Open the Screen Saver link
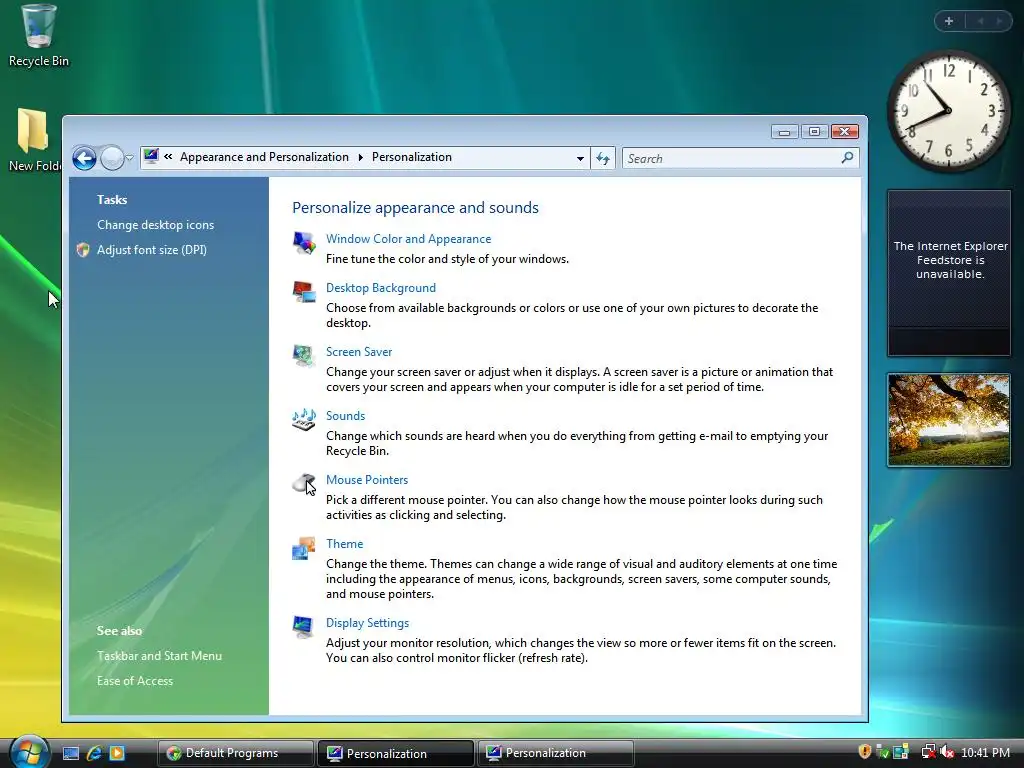Image resolution: width=1024 pixels, height=768 pixels. [x=359, y=352]
